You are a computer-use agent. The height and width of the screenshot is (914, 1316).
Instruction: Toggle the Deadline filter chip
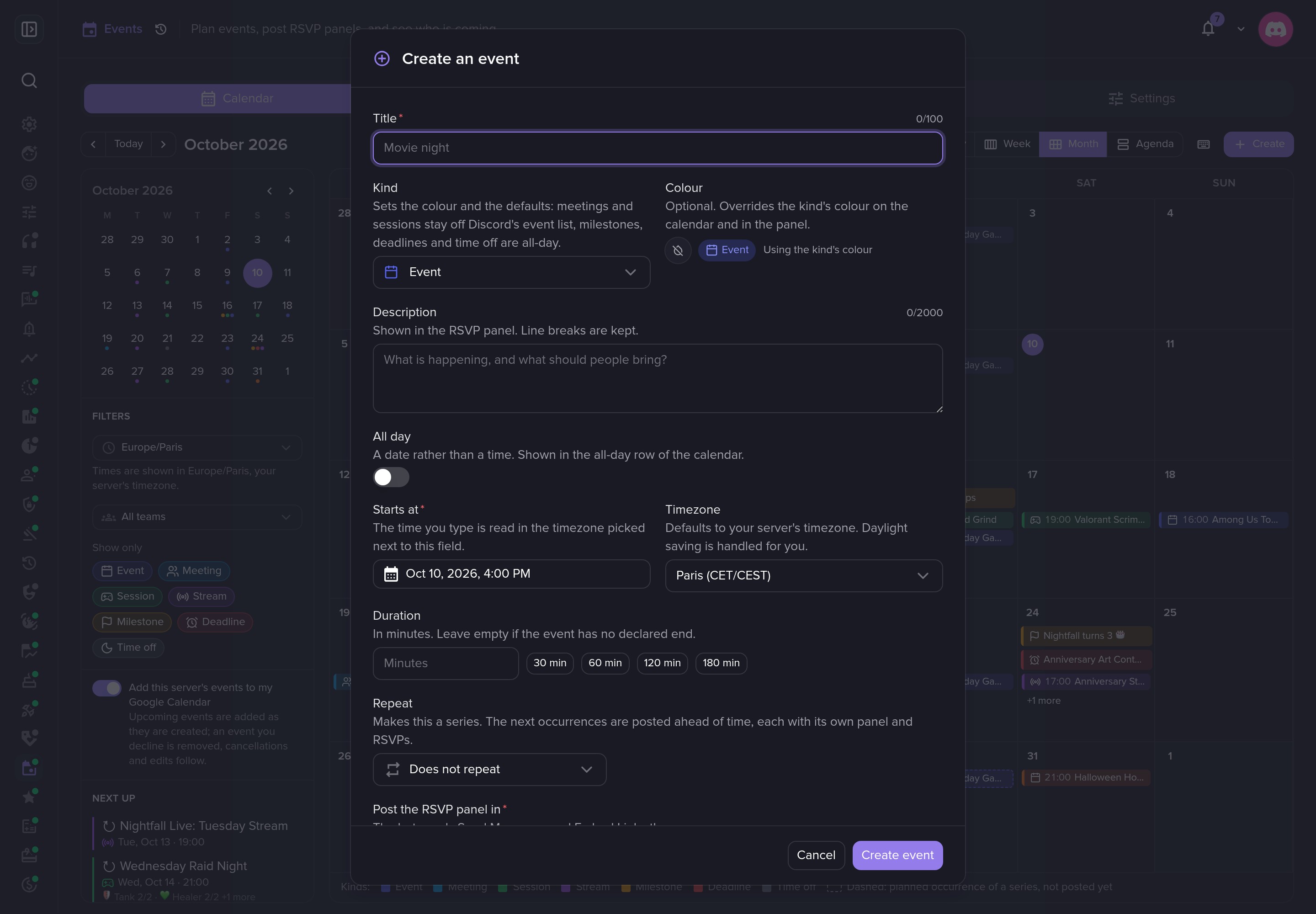click(x=215, y=622)
